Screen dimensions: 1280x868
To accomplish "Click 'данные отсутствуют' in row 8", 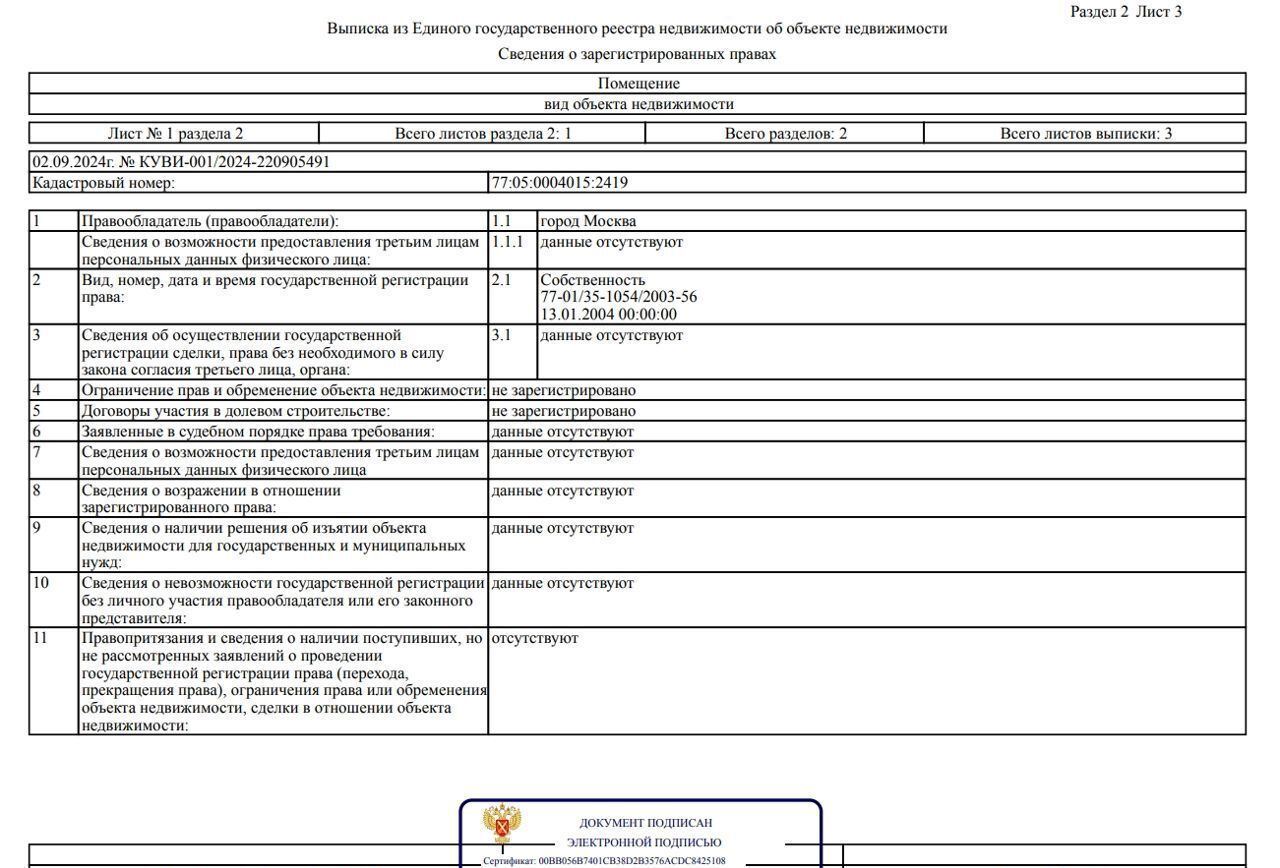I will click(563, 491).
